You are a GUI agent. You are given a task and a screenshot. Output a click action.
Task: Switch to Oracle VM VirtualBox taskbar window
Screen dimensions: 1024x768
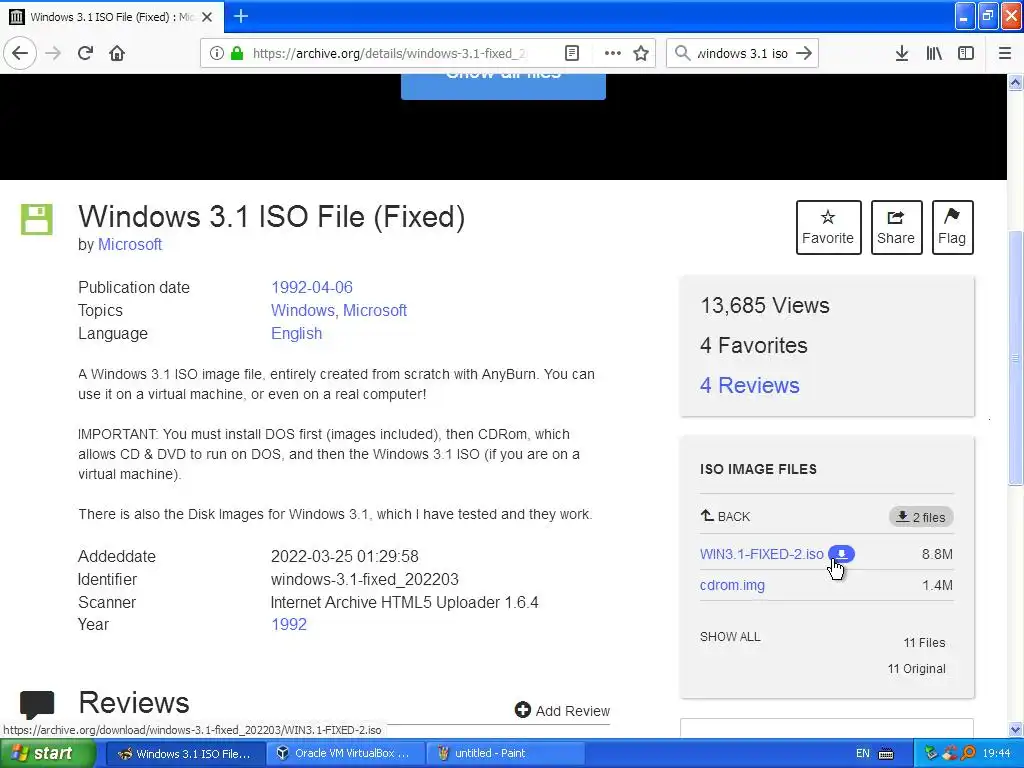[344, 754]
